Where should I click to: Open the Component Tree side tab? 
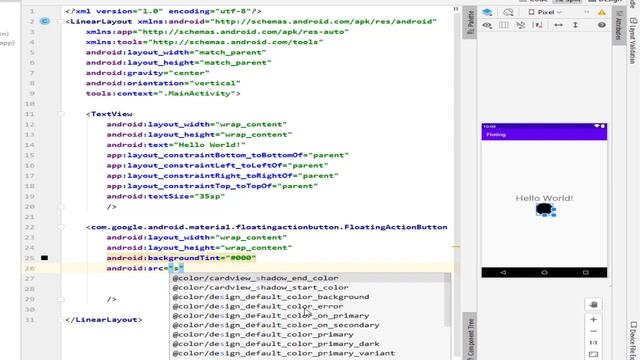pos(470,337)
